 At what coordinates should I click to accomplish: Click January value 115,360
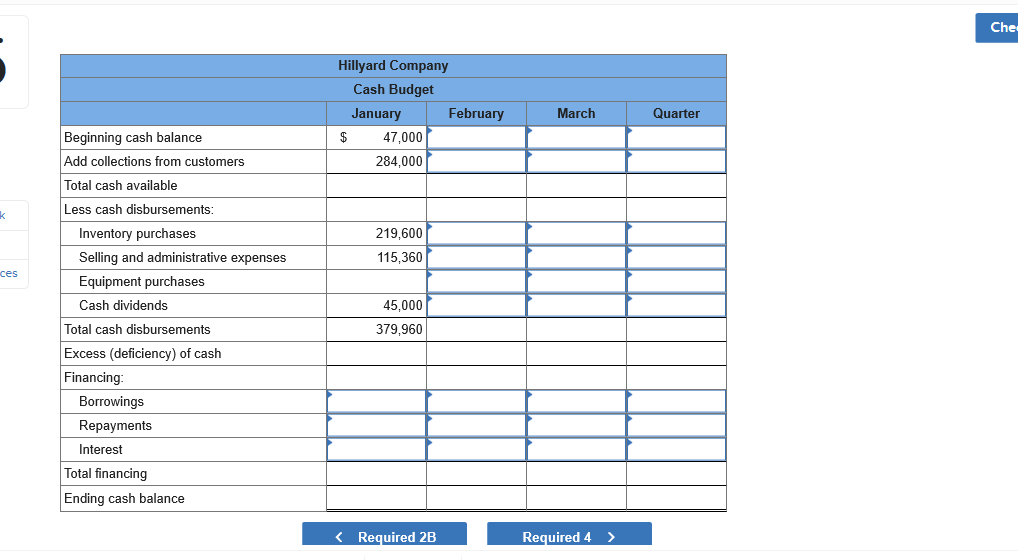click(399, 258)
